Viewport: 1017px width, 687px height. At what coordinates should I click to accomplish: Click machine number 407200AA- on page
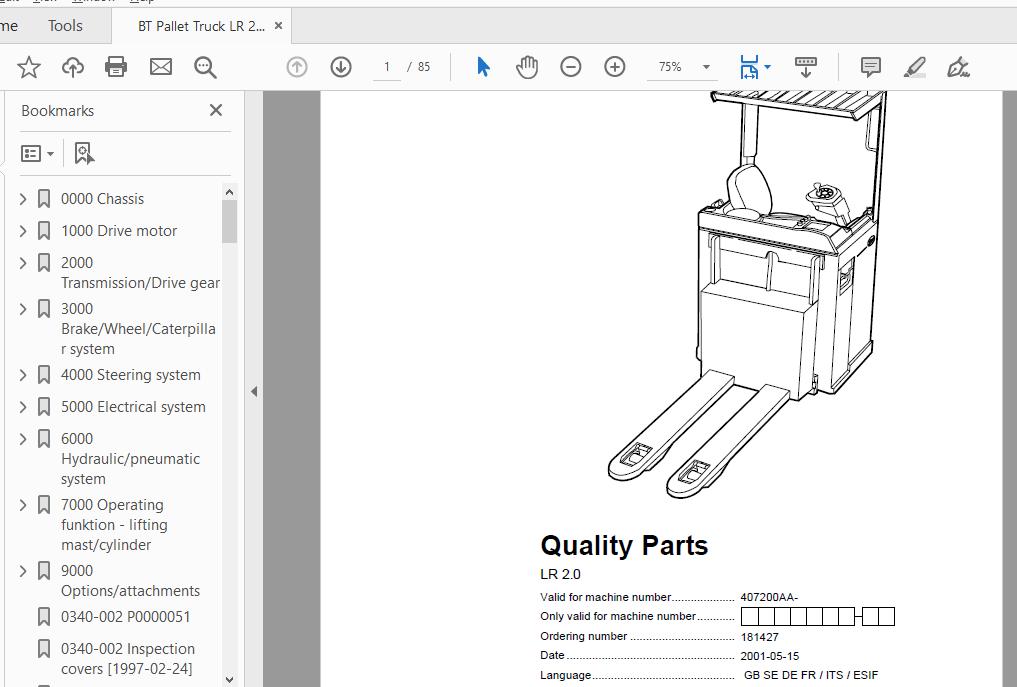[769, 597]
